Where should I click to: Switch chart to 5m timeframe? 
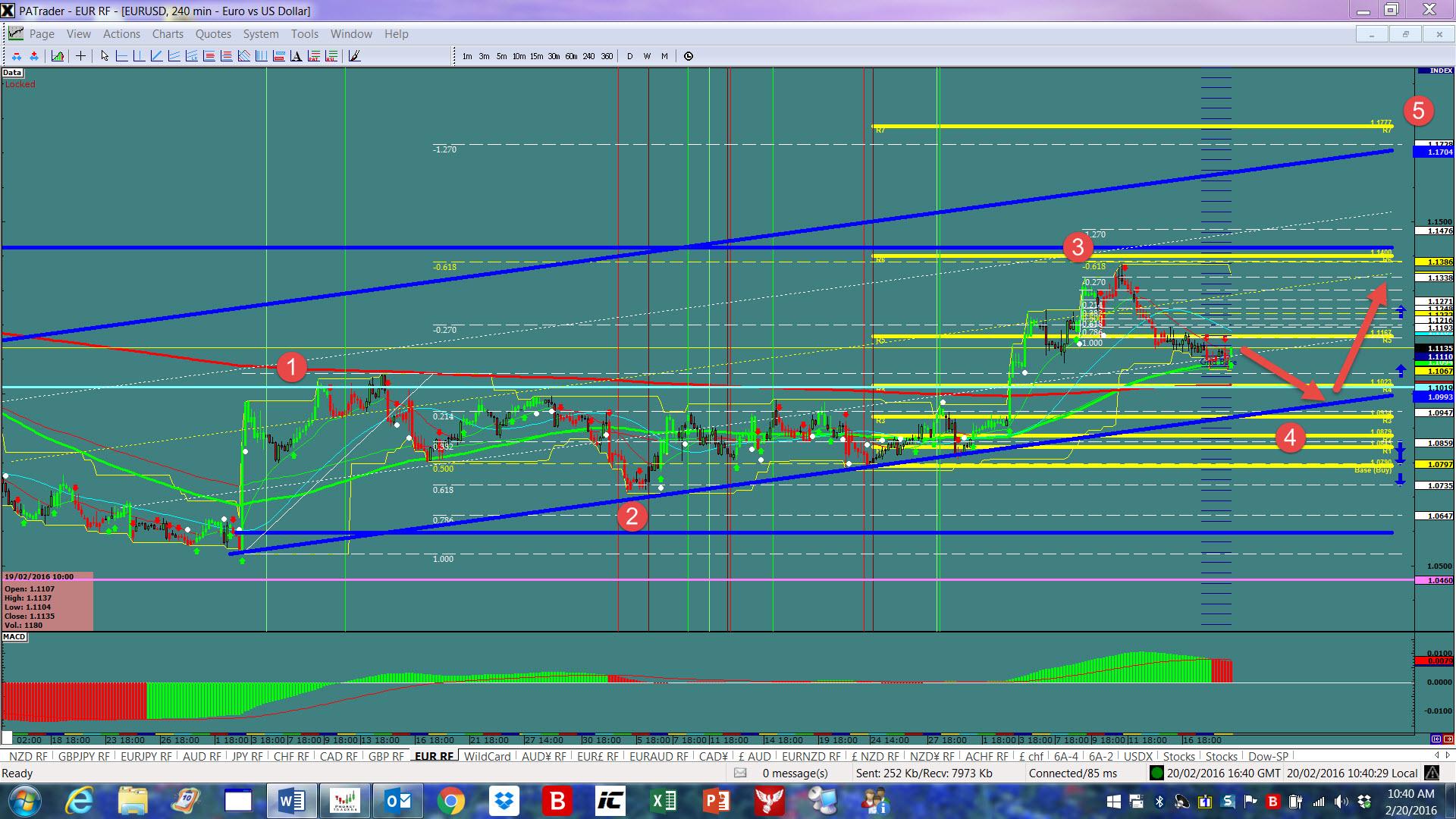(501, 56)
